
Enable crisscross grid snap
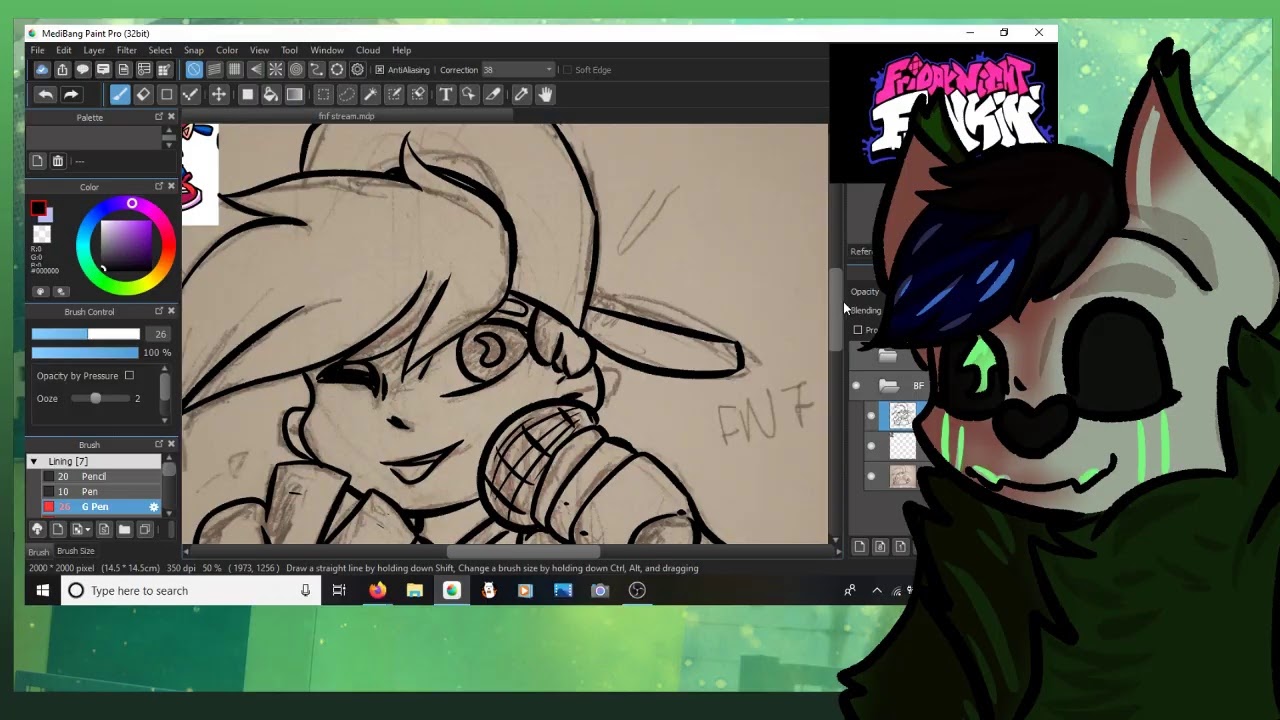234,70
